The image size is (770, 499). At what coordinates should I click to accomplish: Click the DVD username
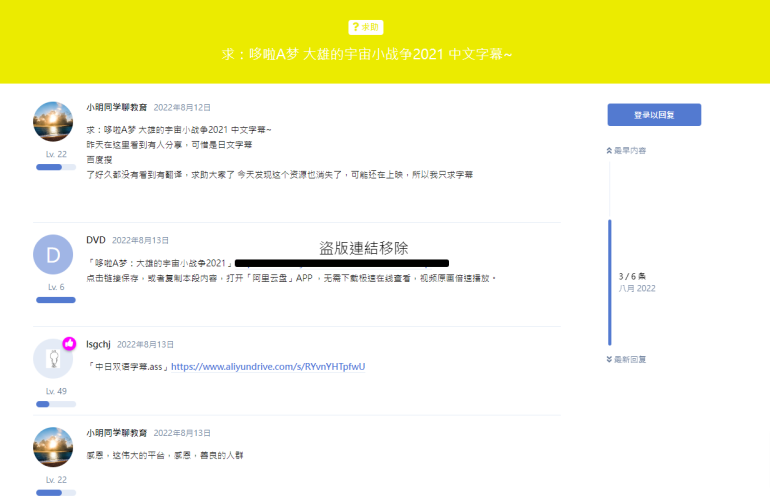pyautogui.click(x=96, y=240)
